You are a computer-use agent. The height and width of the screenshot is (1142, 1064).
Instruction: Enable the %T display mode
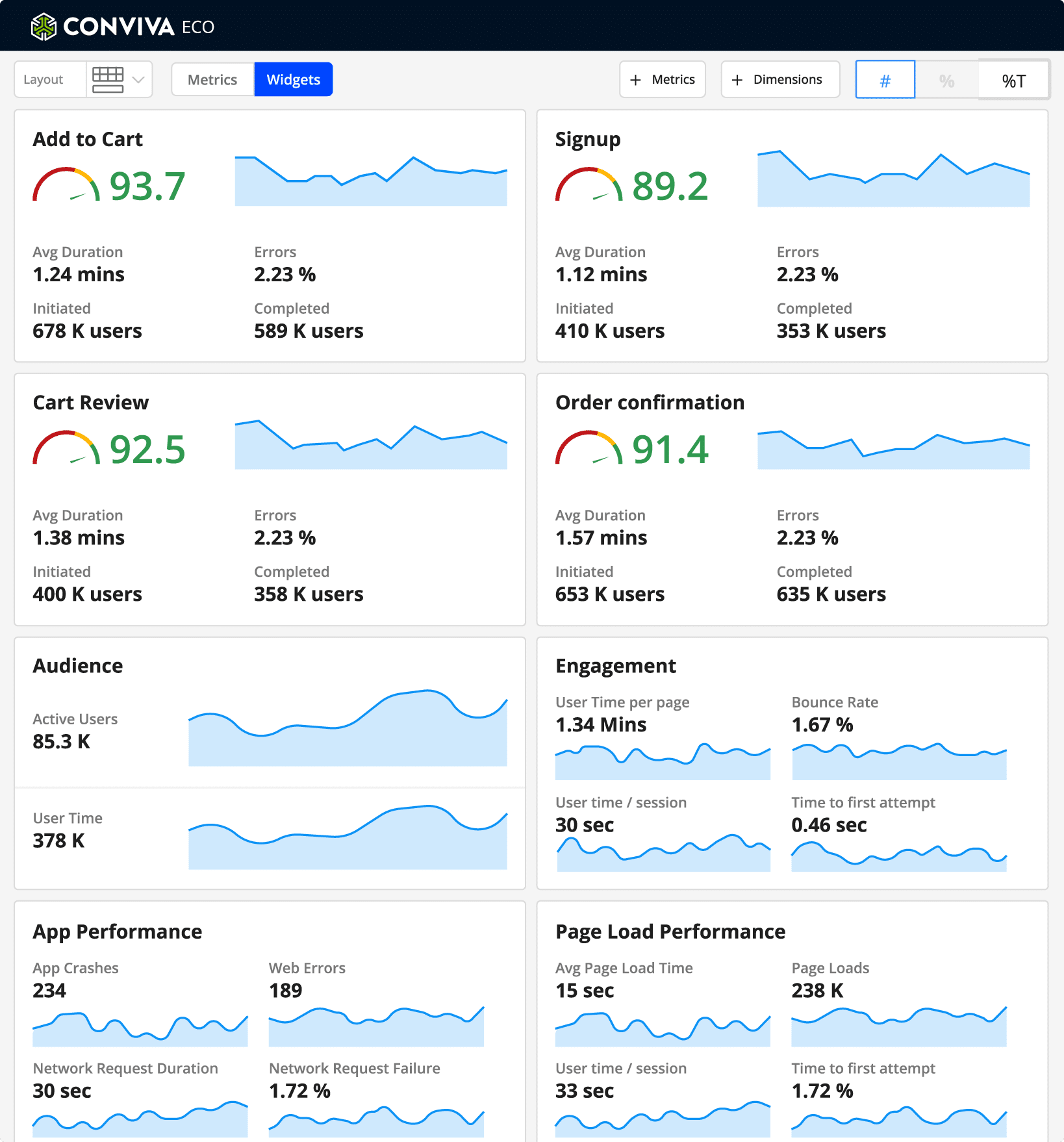click(x=1013, y=80)
